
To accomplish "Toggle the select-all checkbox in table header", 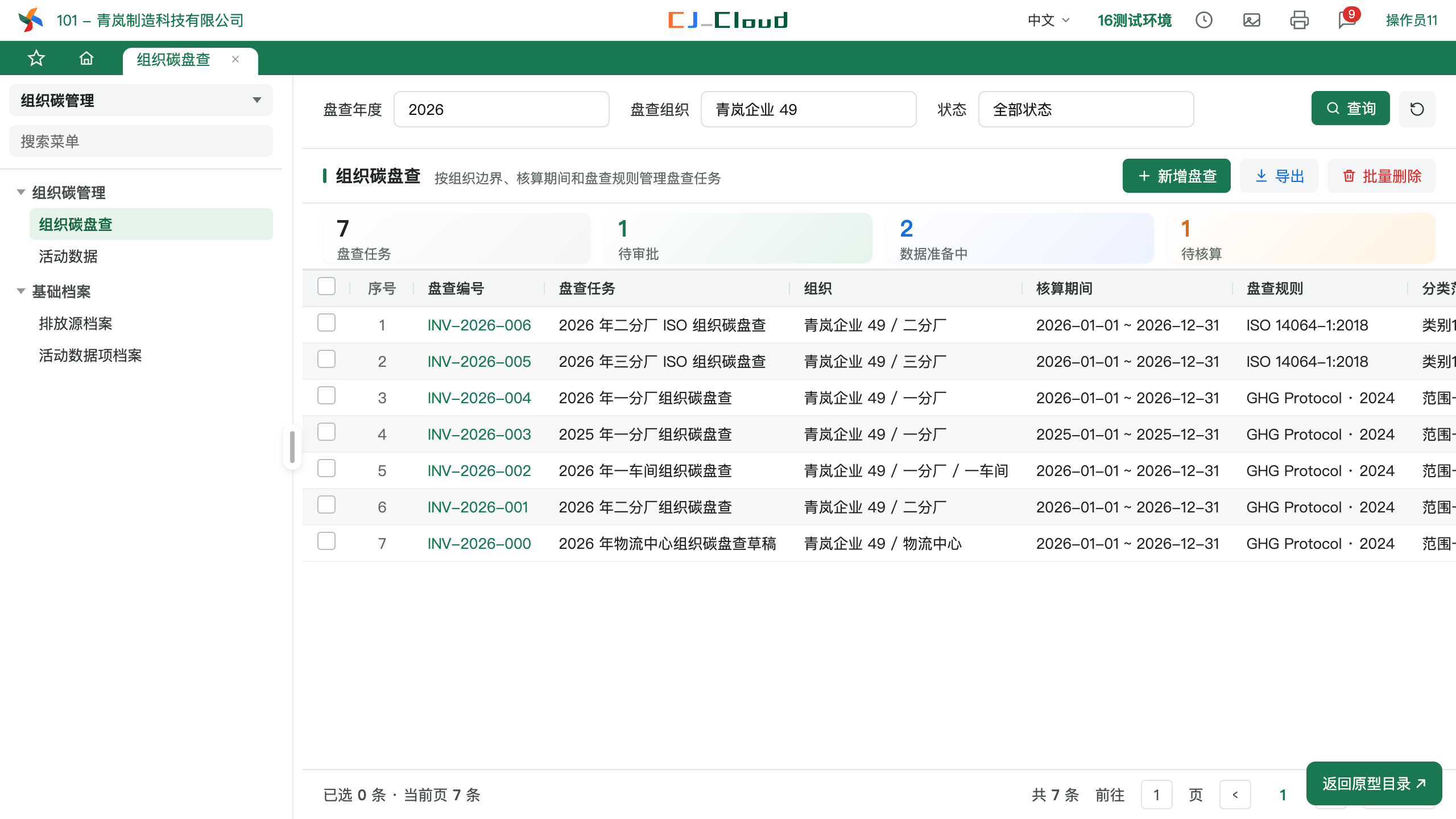I will pyautogui.click(x=326, y=286).
